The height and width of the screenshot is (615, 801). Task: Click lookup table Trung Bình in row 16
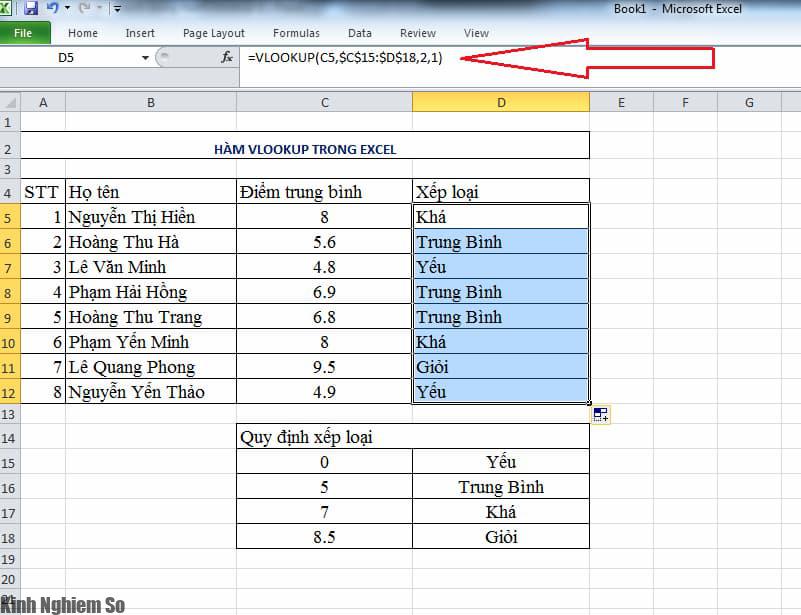point(501,487)
